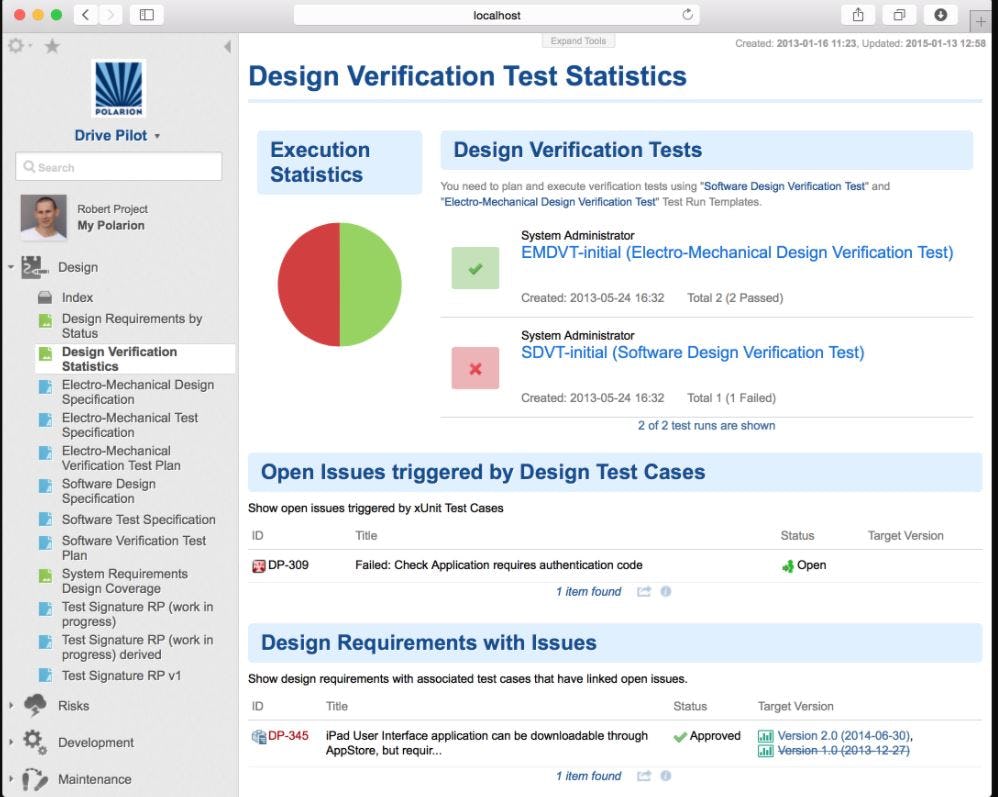The image size is (998, 797).
Task: Click the info icon beside 1 item found
Action: coord(665,591)
